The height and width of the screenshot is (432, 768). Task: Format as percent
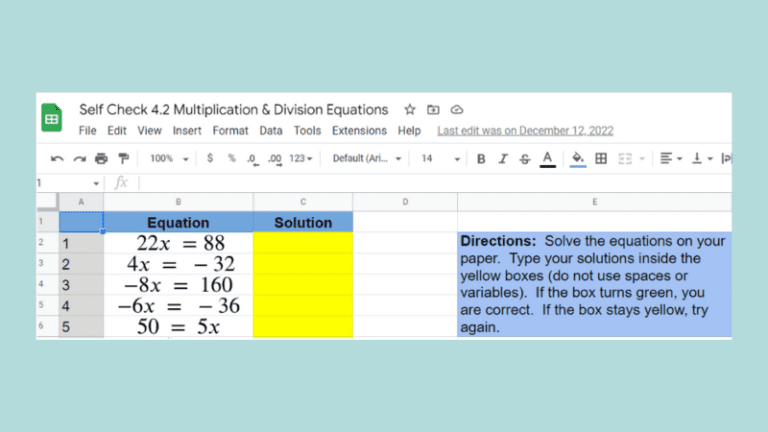[231, 158]
